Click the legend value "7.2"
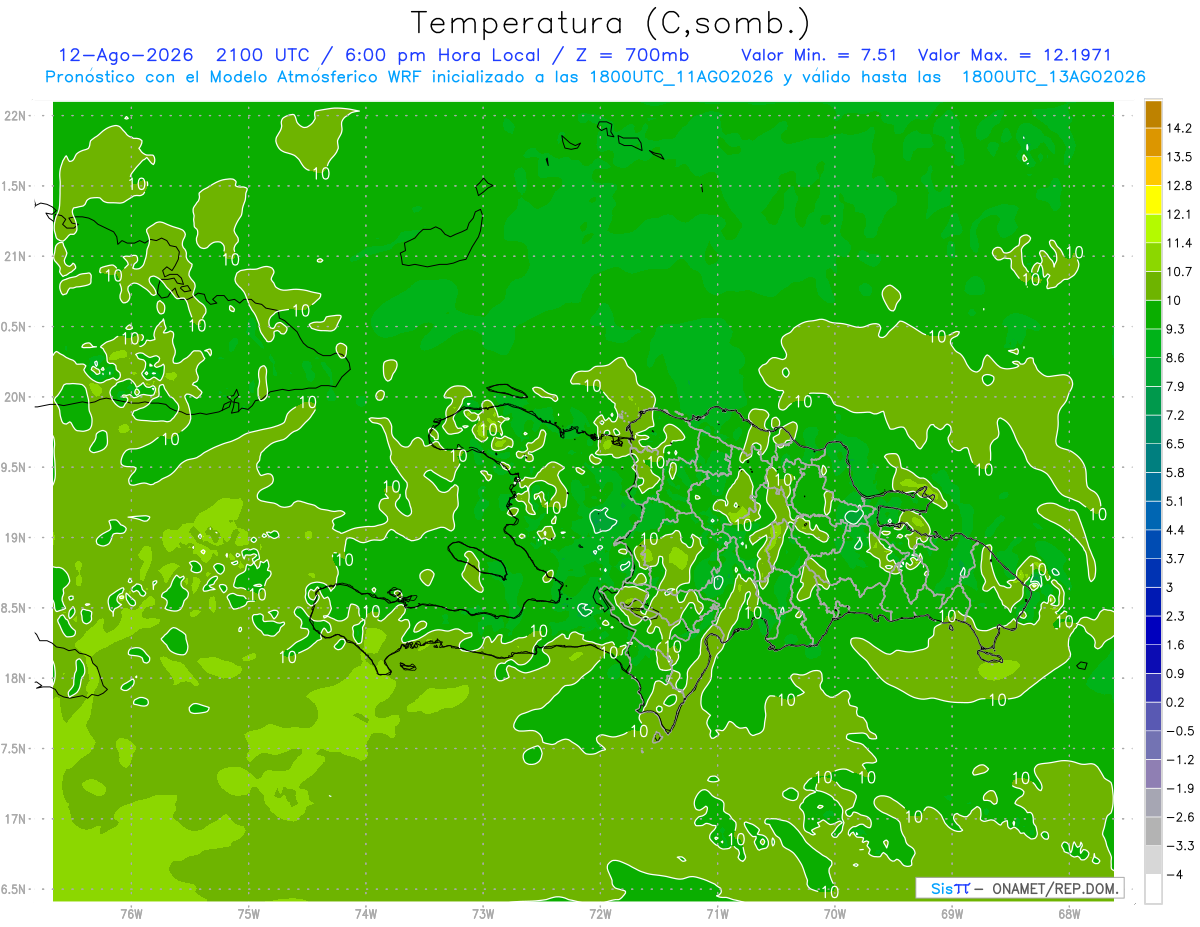The height and width of the screenshot is (927, 1200). click(1176, 414)
